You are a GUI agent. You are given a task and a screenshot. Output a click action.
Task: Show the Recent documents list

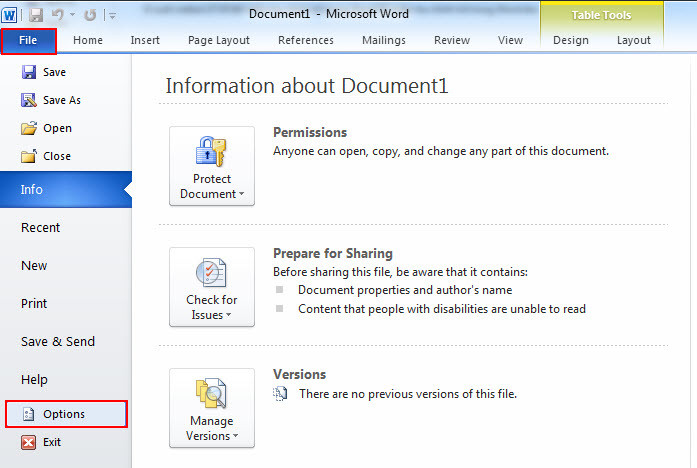click(x=40, y=228)
